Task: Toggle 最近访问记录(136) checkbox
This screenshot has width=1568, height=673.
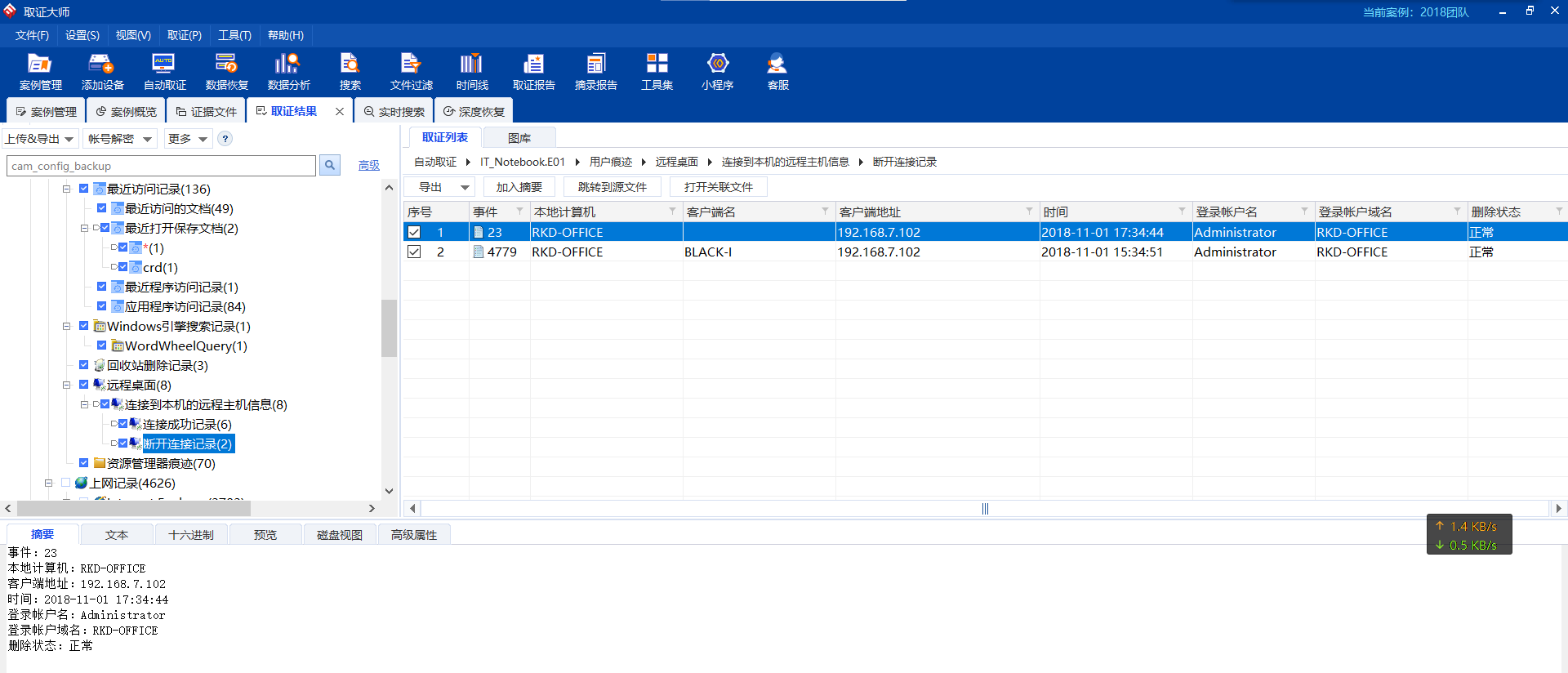Action: [x=83, y=189]
